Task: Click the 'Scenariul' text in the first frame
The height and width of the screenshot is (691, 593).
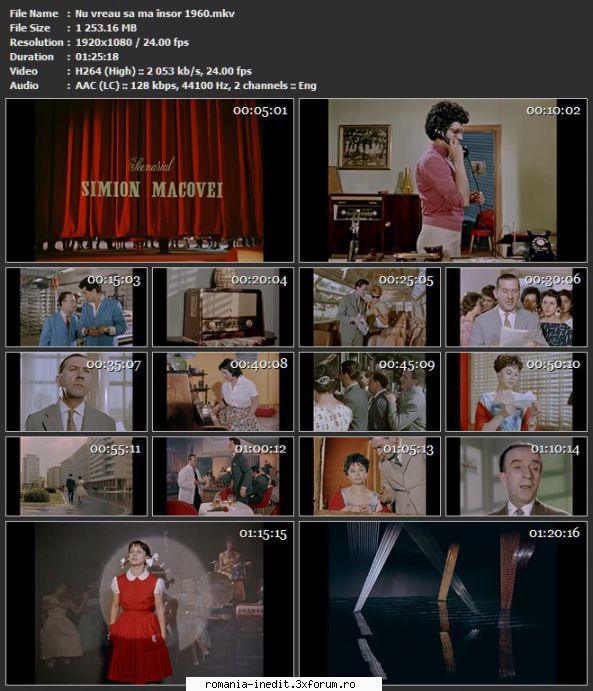Action: click(152, 165)
